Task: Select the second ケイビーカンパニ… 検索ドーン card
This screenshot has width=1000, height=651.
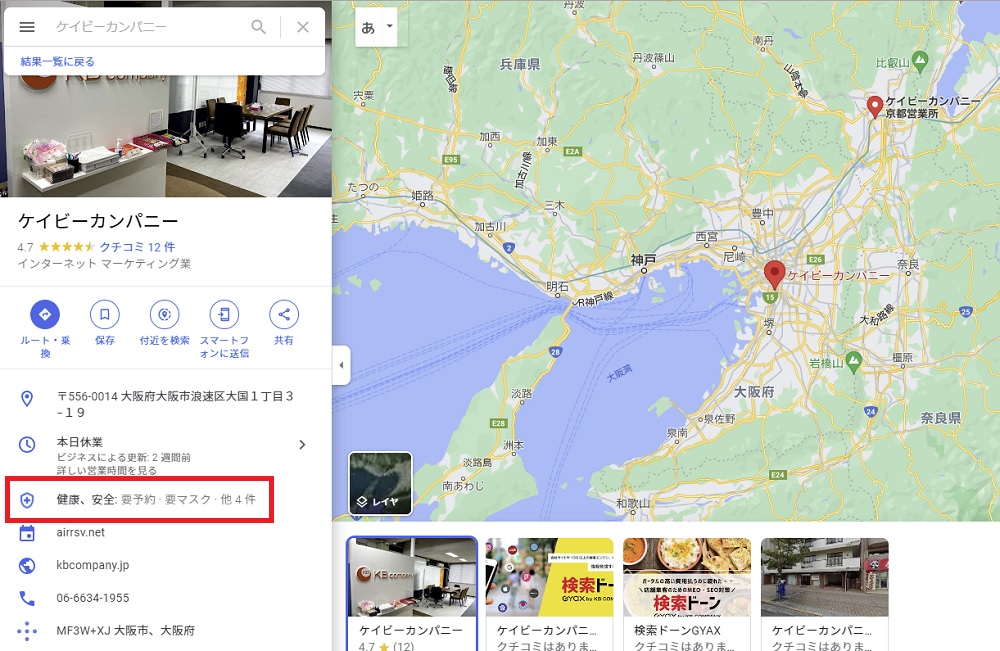Action: click(x=549, y=594)
